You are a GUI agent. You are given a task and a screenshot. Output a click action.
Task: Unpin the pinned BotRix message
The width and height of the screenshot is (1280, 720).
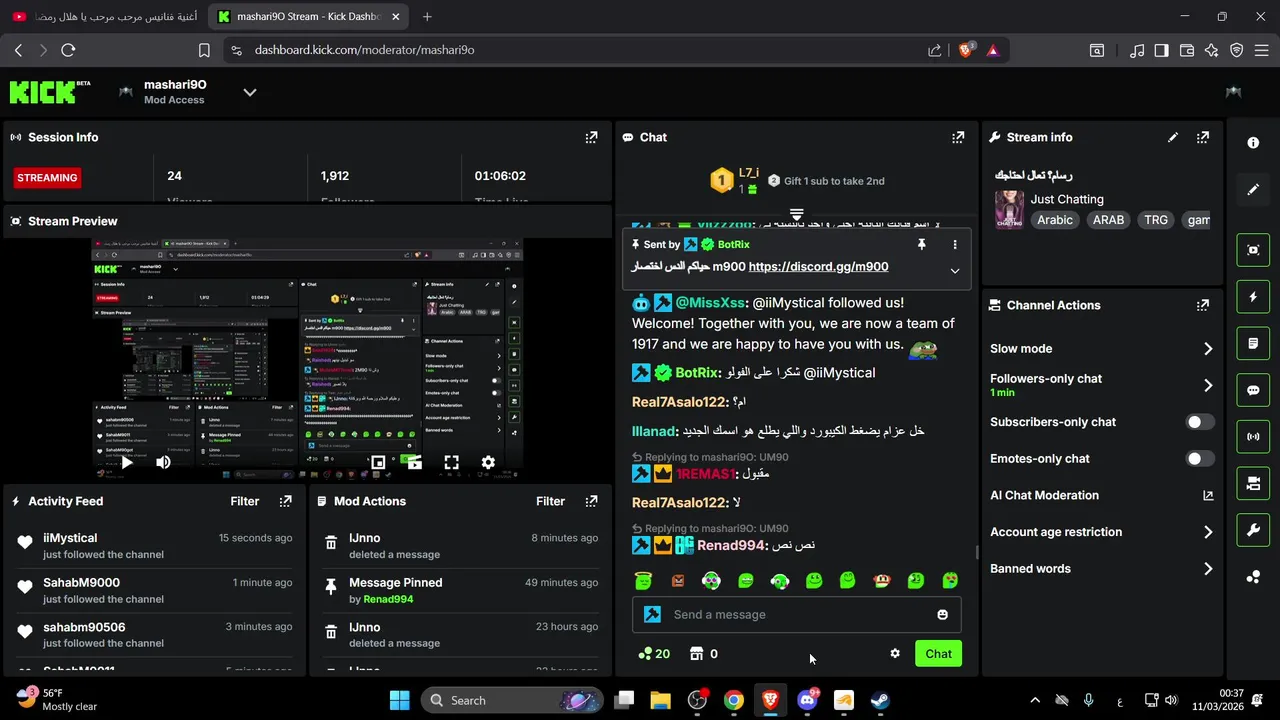pos(922,244)
